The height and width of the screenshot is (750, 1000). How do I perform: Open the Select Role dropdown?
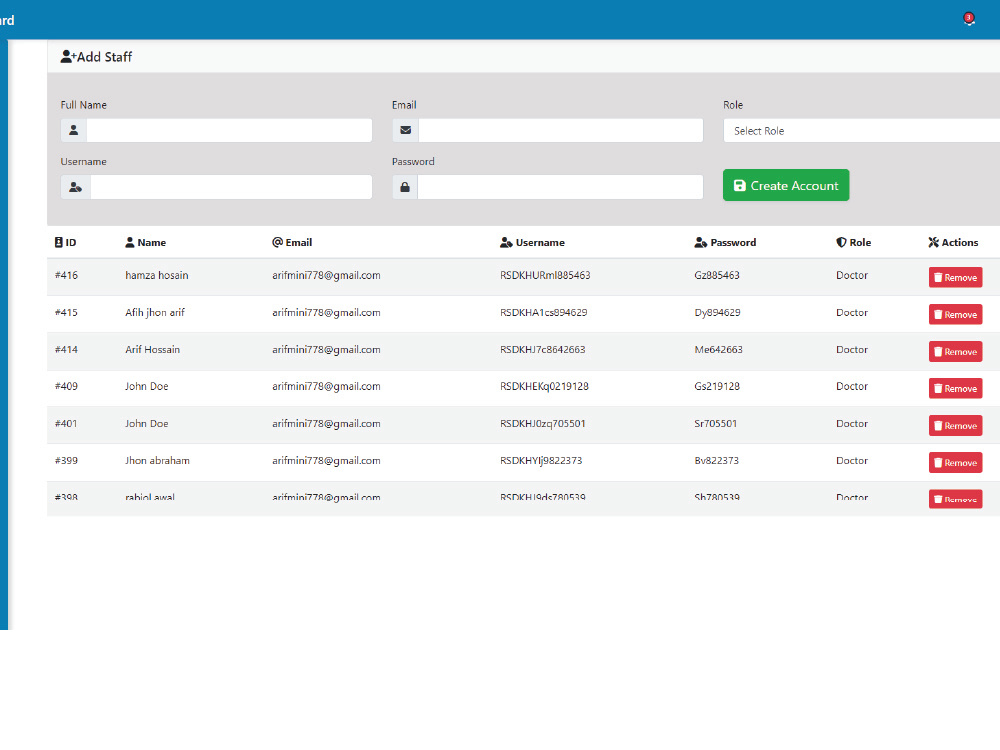[861, 131]
